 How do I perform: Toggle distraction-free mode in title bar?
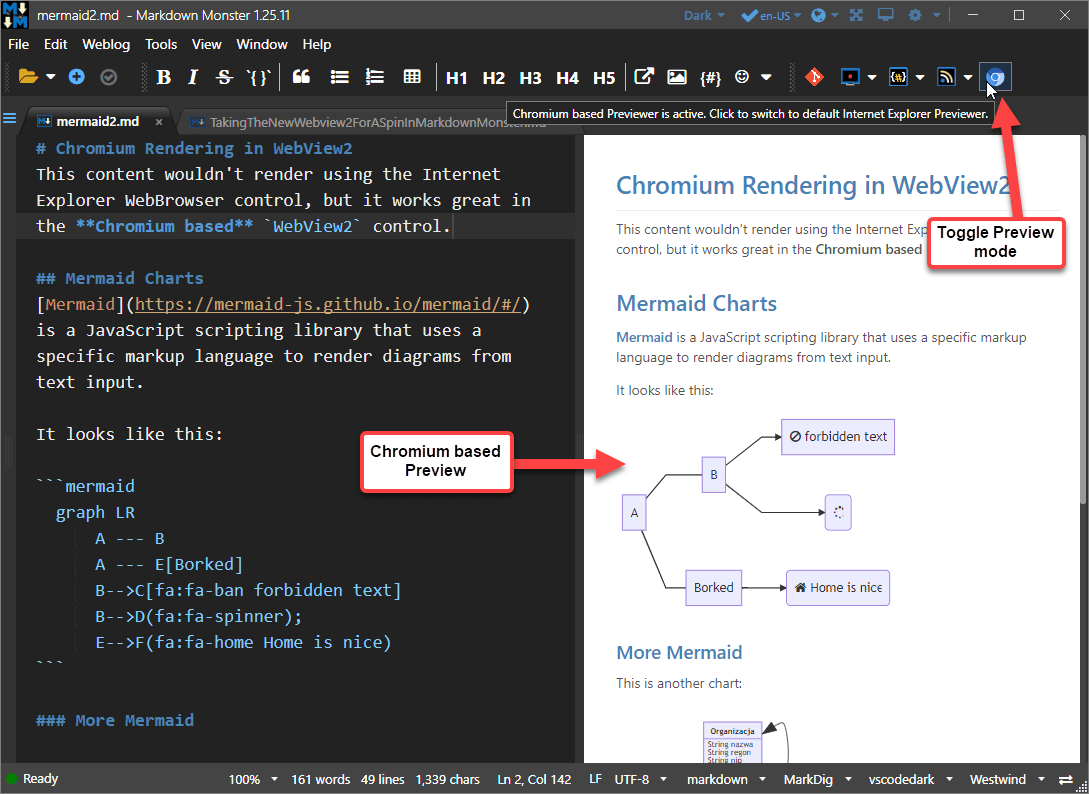coord(856,15)
